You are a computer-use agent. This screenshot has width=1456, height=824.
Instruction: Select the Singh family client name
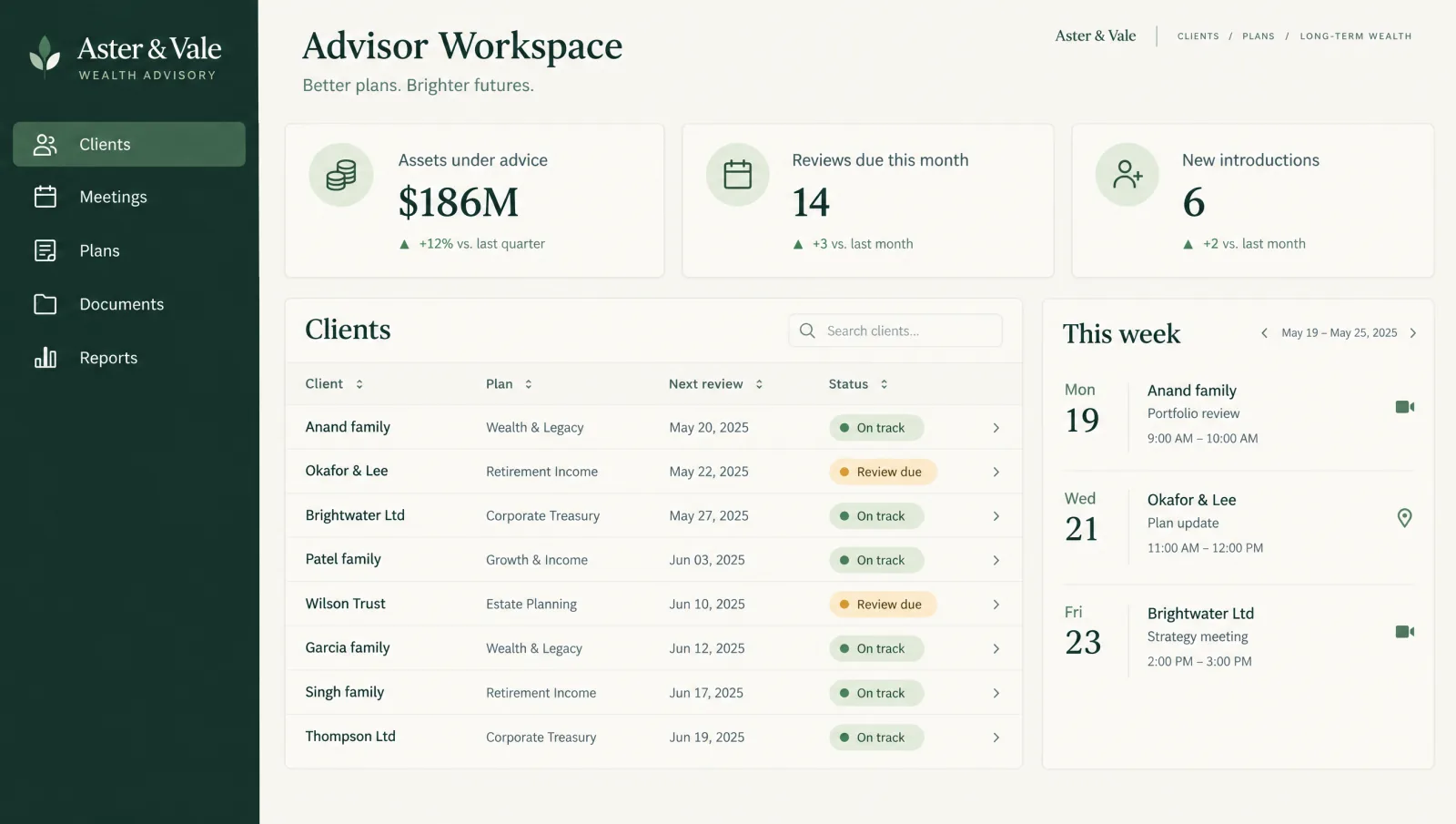point(345,692)
